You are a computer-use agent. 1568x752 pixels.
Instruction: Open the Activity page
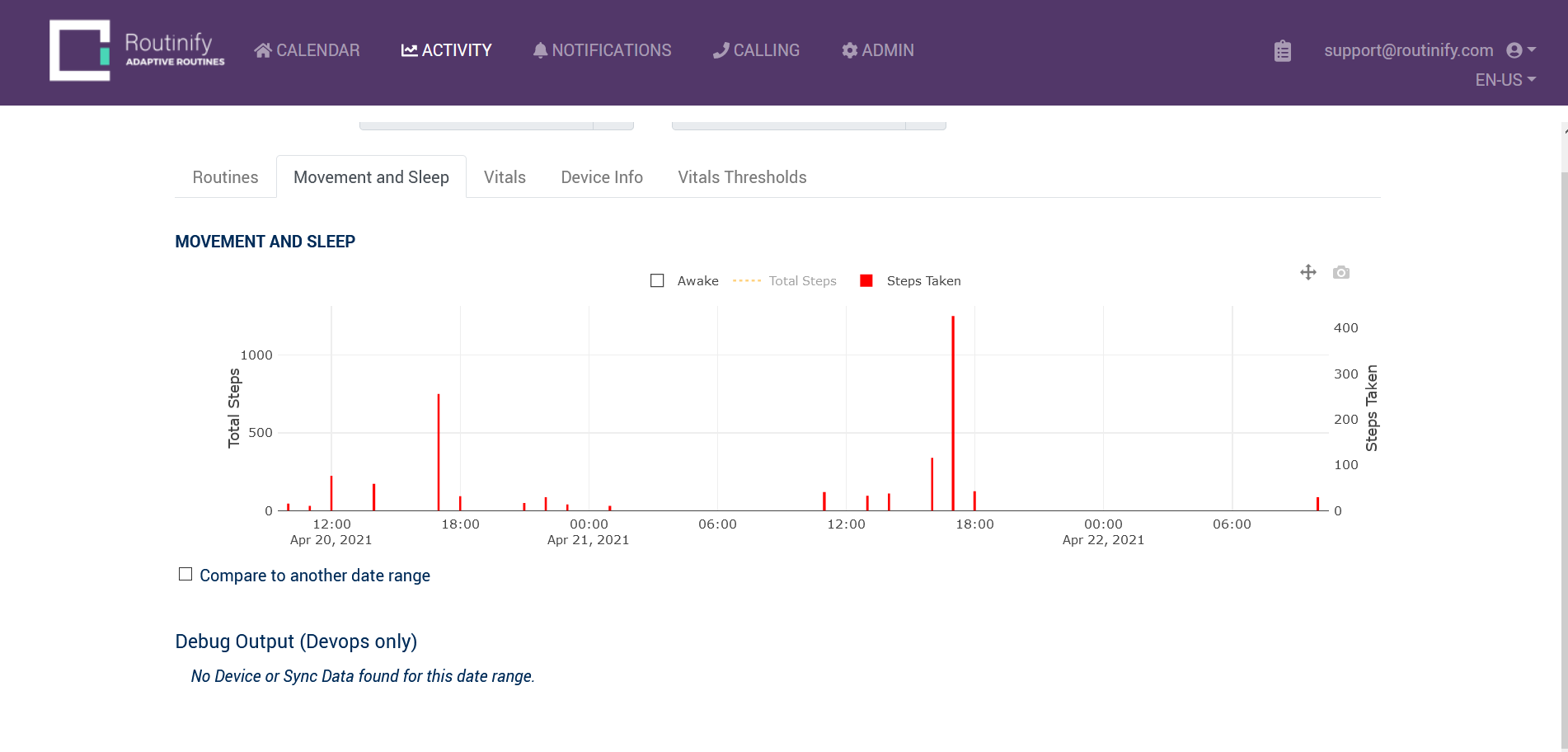[x=446, y=50]
